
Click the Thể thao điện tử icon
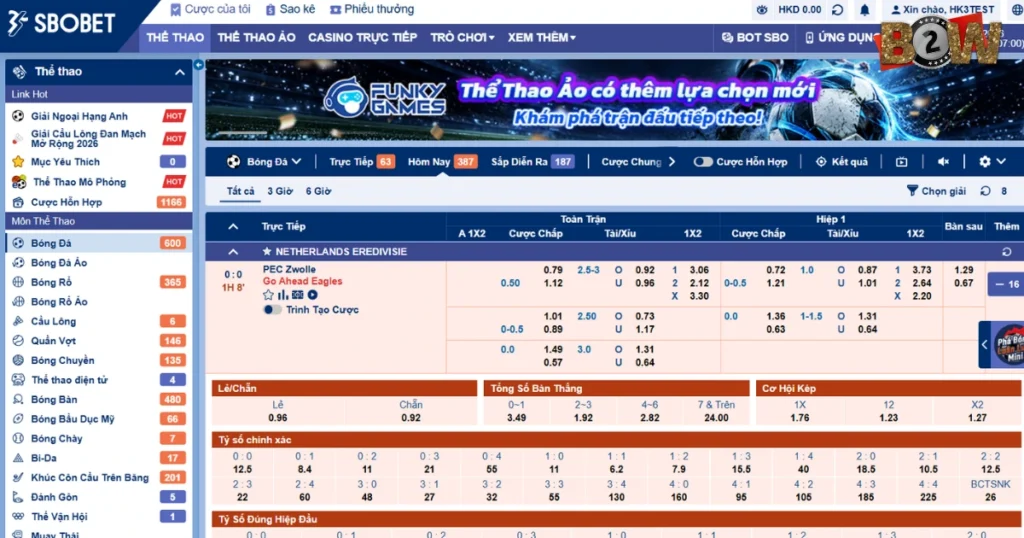pos(18,379)
